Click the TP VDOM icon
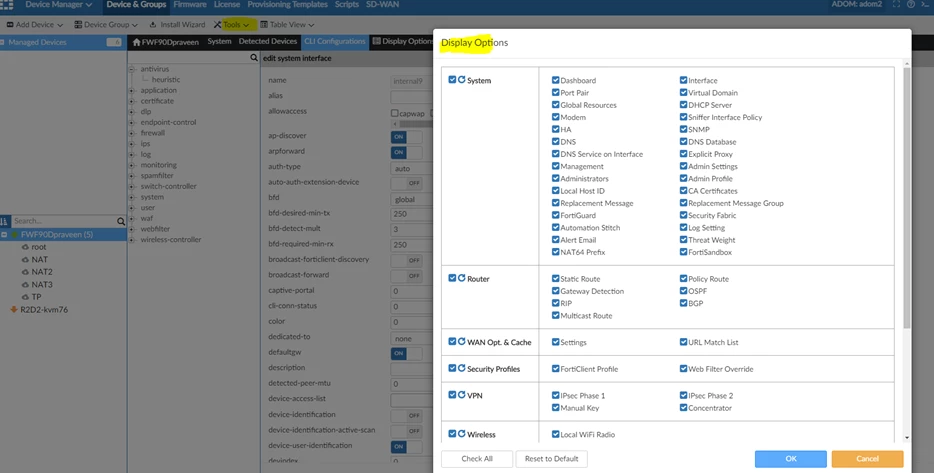The height and width of the screenshot is (473, 934). (25, 297)
